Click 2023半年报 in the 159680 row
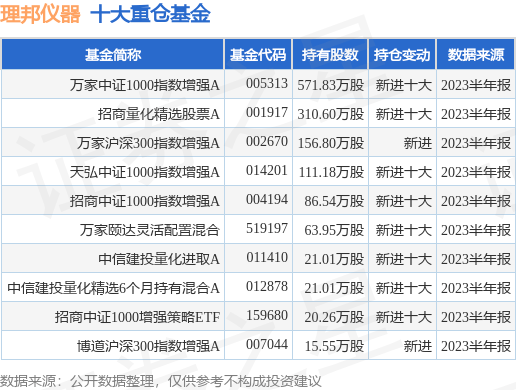The image size is (516, 390). [476, 317]
